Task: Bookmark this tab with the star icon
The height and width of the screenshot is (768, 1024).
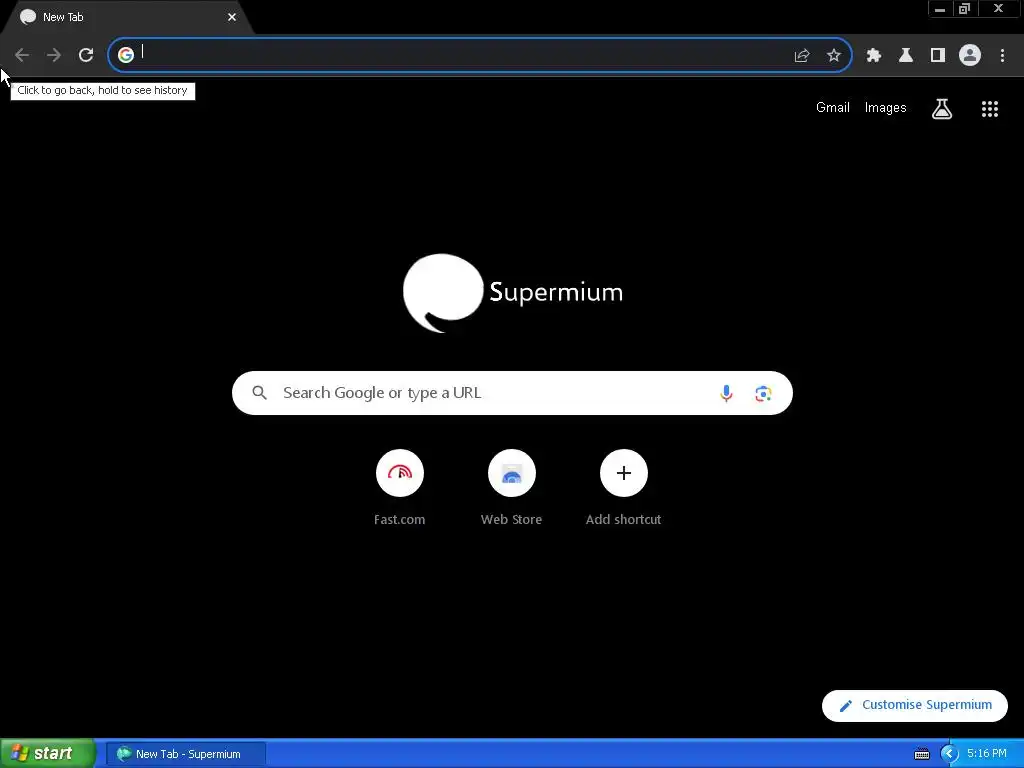Action: (x=833, y=56)
